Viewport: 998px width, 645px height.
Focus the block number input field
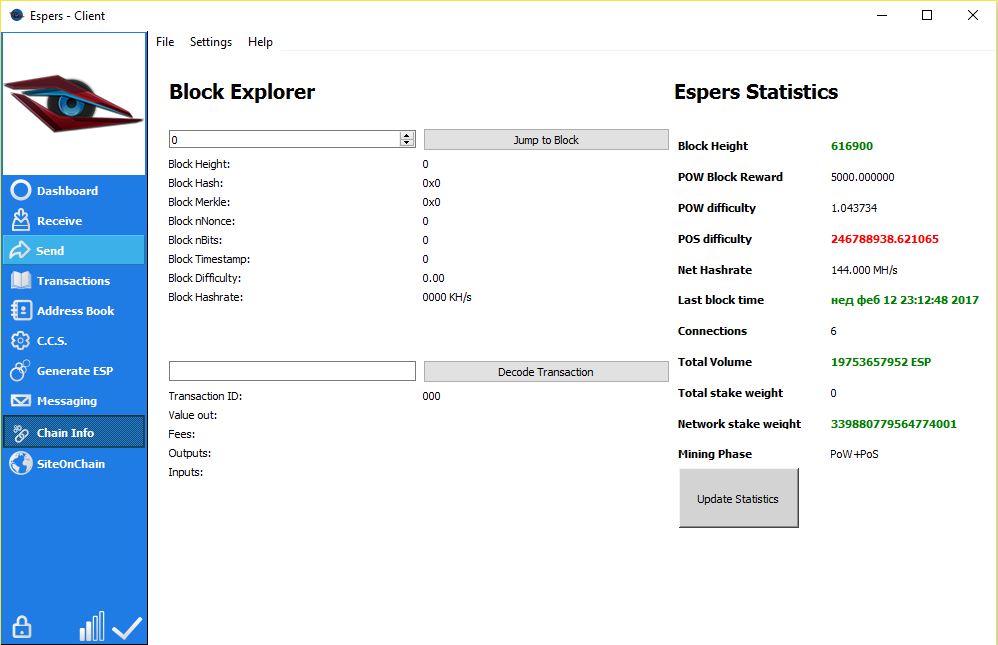point(285,139)
